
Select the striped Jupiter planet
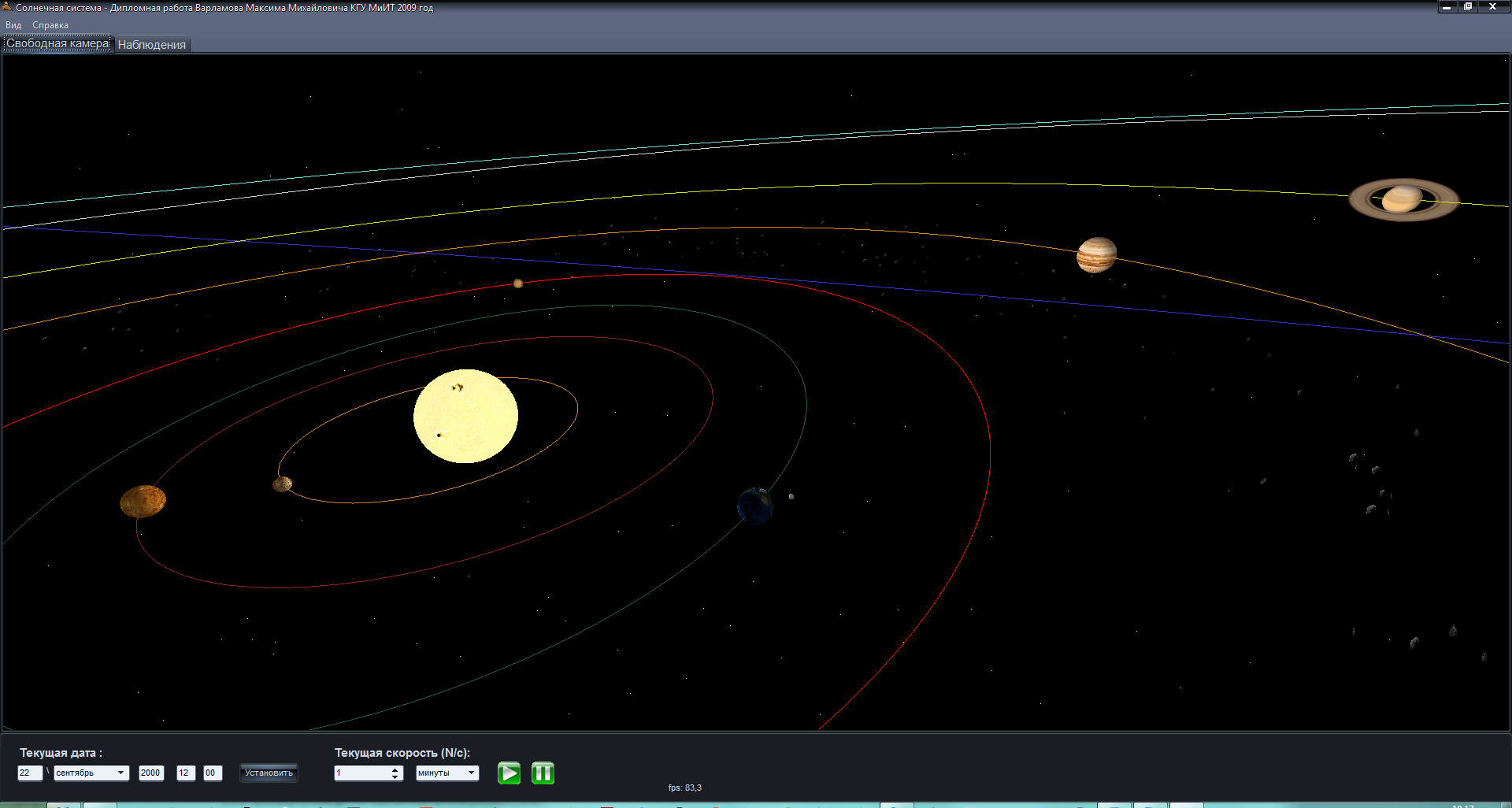[1096, 254]
